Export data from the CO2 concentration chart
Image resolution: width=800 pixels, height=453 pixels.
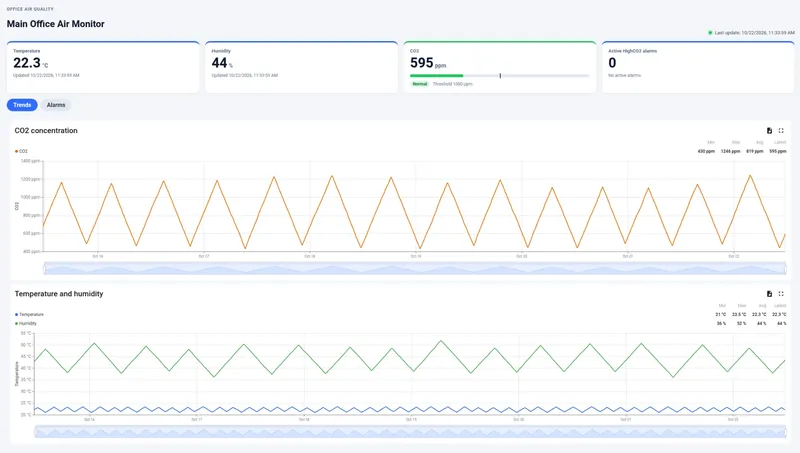click(769, 131)
